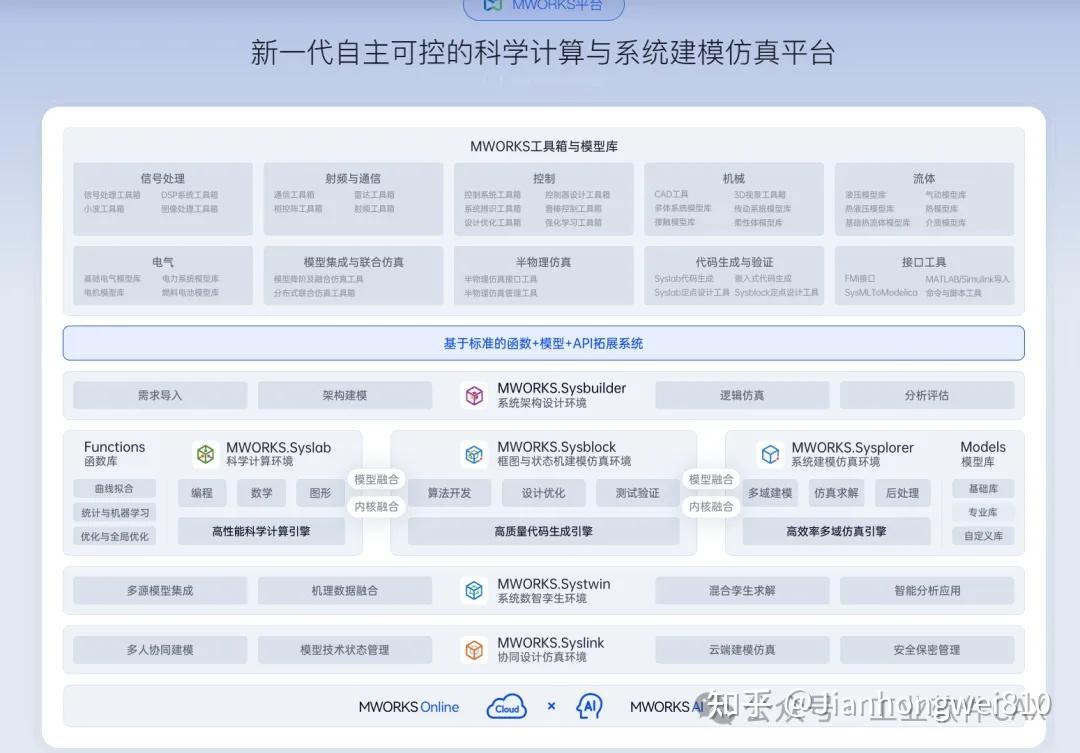Screen dimensions: 1080x753
Task: Open the 流体 toolbox card
Action: pyautogui.click(x=924, y=198)
